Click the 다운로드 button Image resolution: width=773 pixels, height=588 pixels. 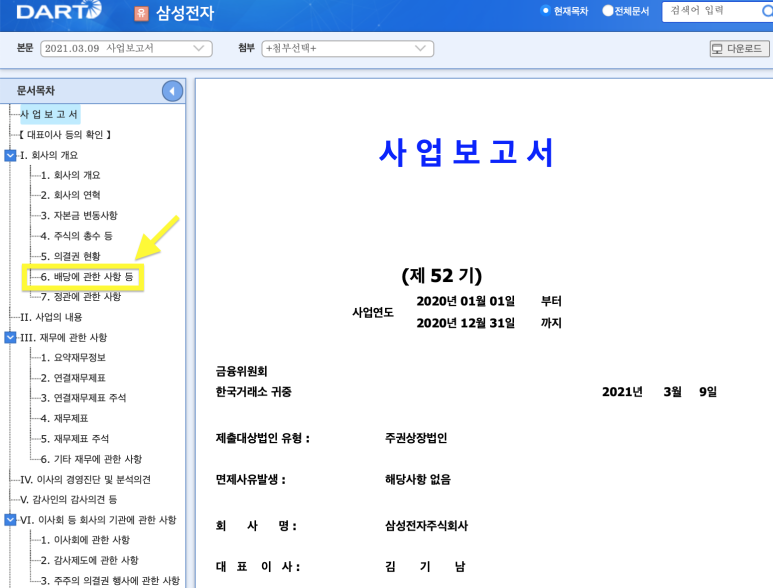click(739, 48)
